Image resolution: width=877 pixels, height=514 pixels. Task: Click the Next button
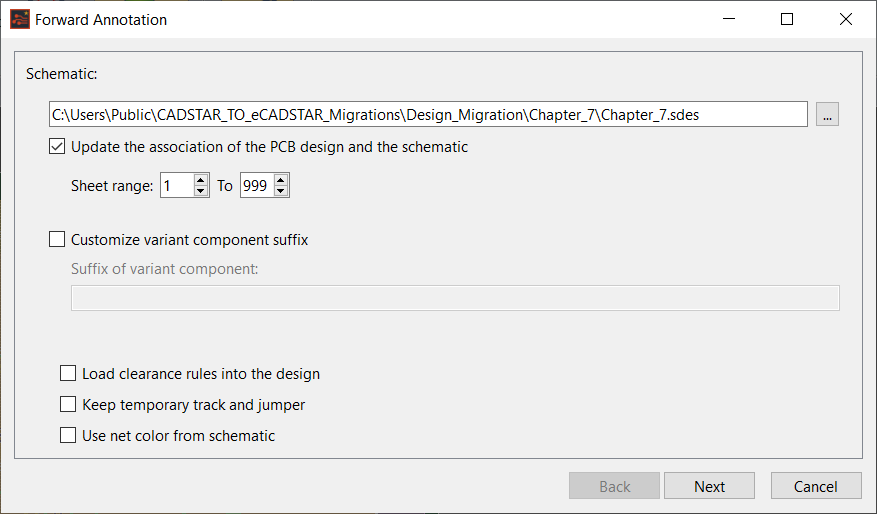pyautogui.click(x=709, y=486)
